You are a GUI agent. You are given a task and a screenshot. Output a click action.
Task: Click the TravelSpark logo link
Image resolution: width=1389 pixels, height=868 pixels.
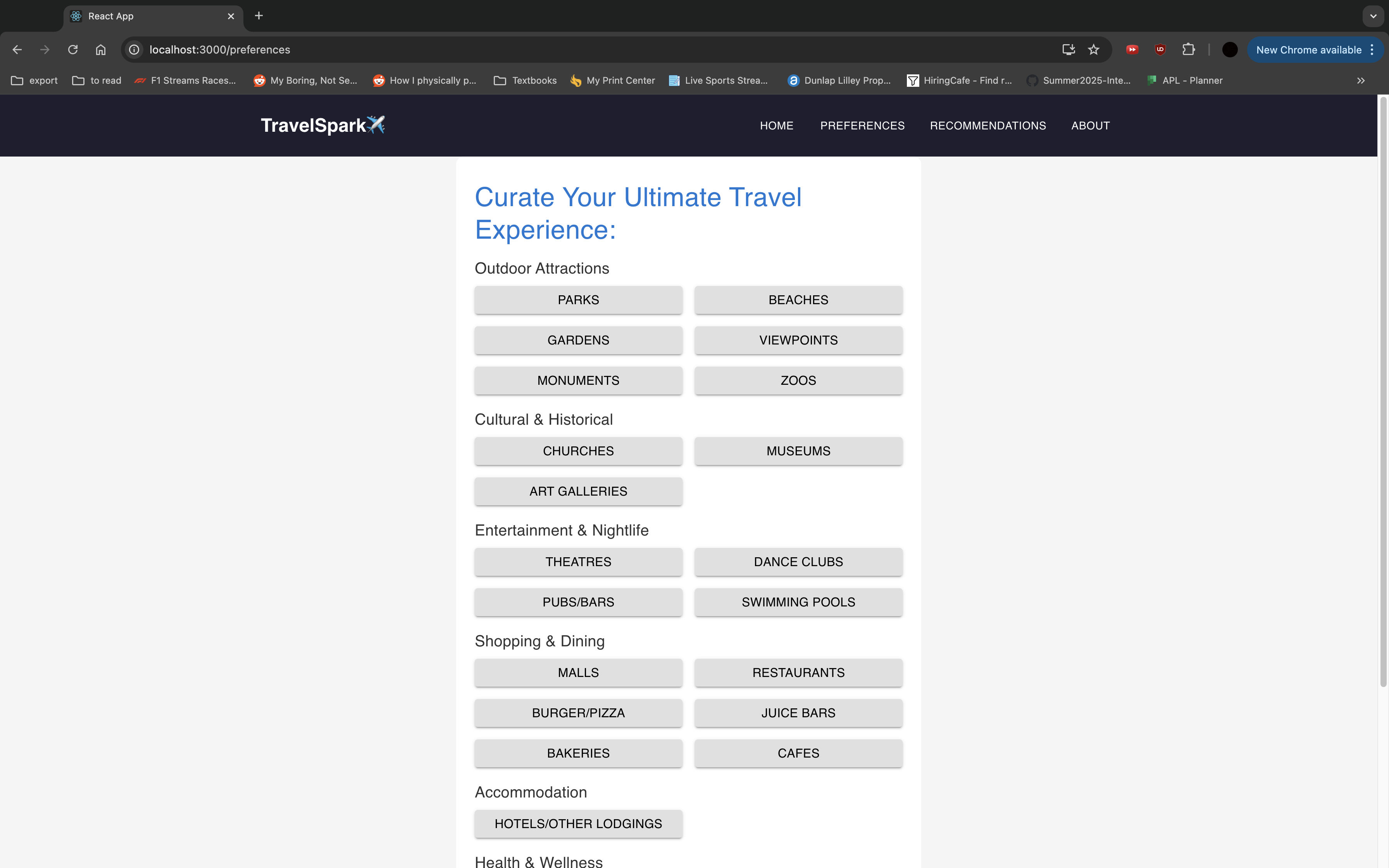(322, 125)
